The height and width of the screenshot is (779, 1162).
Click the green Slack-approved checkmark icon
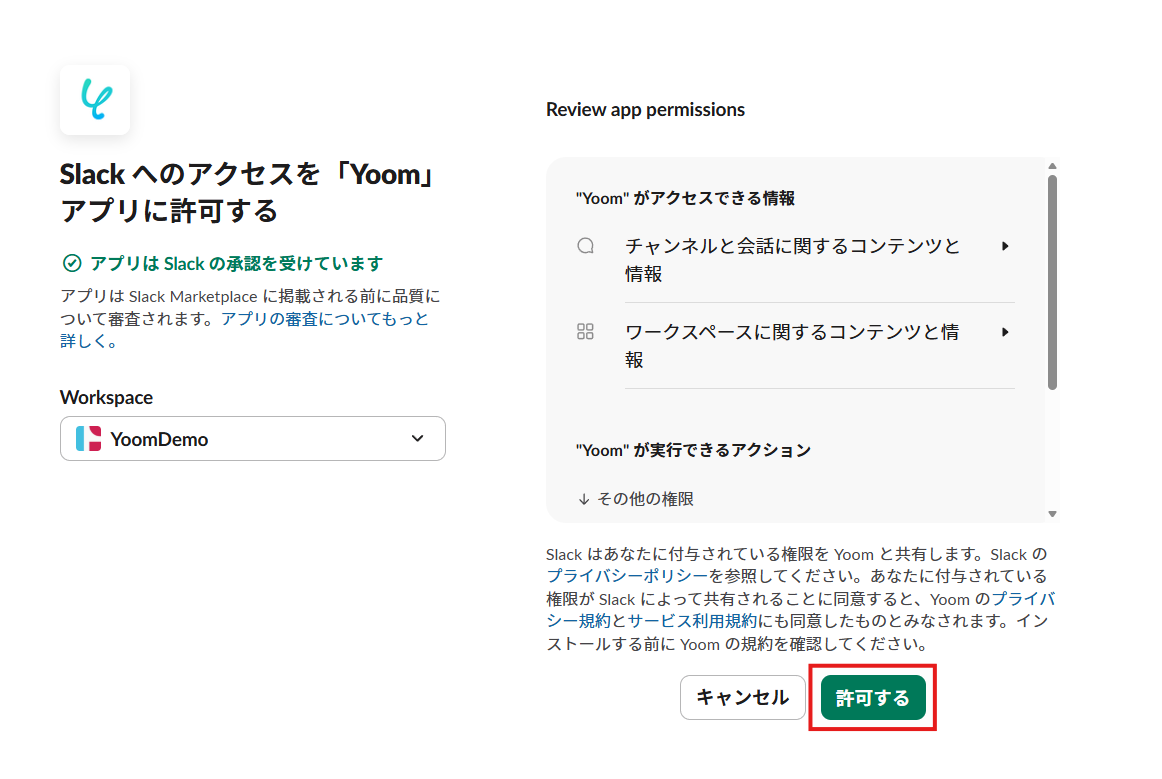click(x=72, y=263)
